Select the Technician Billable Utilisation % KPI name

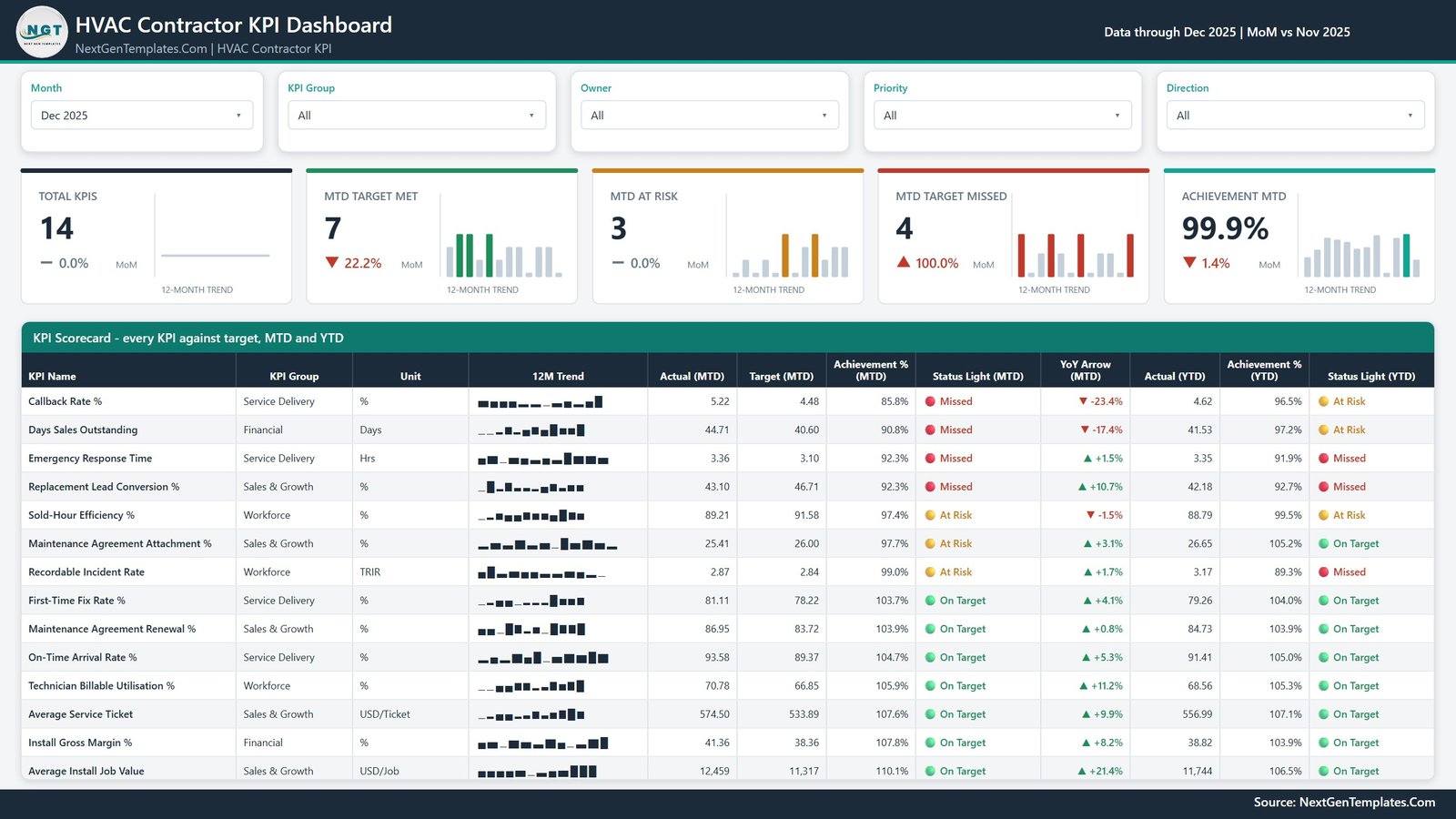pyautogui.click(x=101, y=686)
